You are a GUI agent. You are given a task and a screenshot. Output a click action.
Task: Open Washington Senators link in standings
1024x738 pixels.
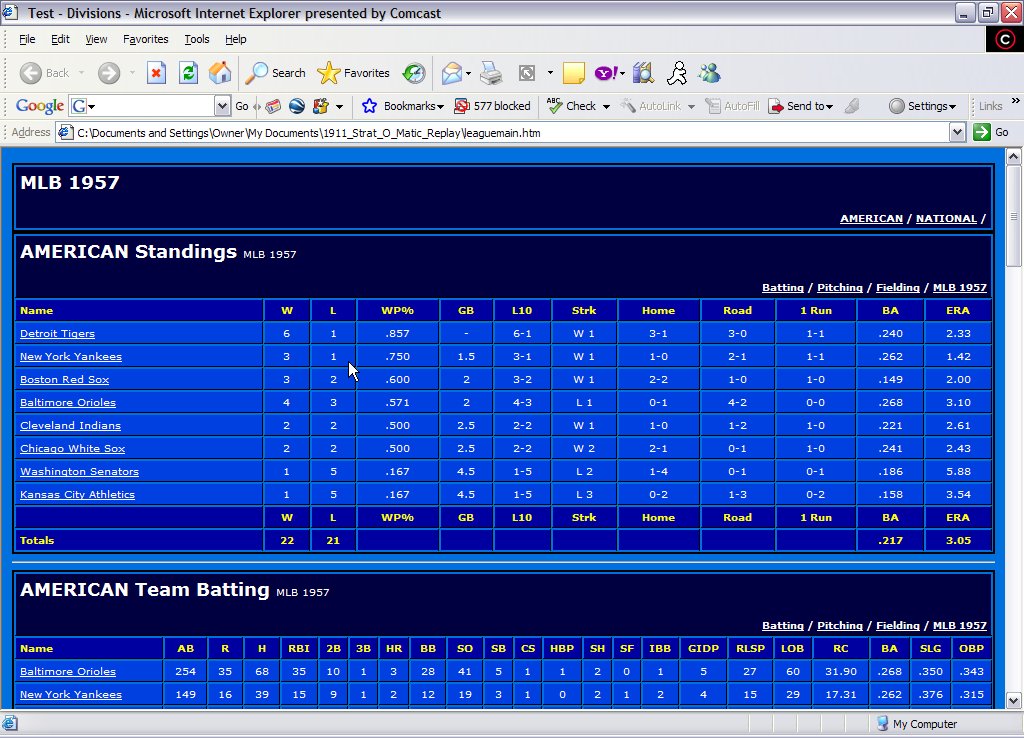coord(79,472)
